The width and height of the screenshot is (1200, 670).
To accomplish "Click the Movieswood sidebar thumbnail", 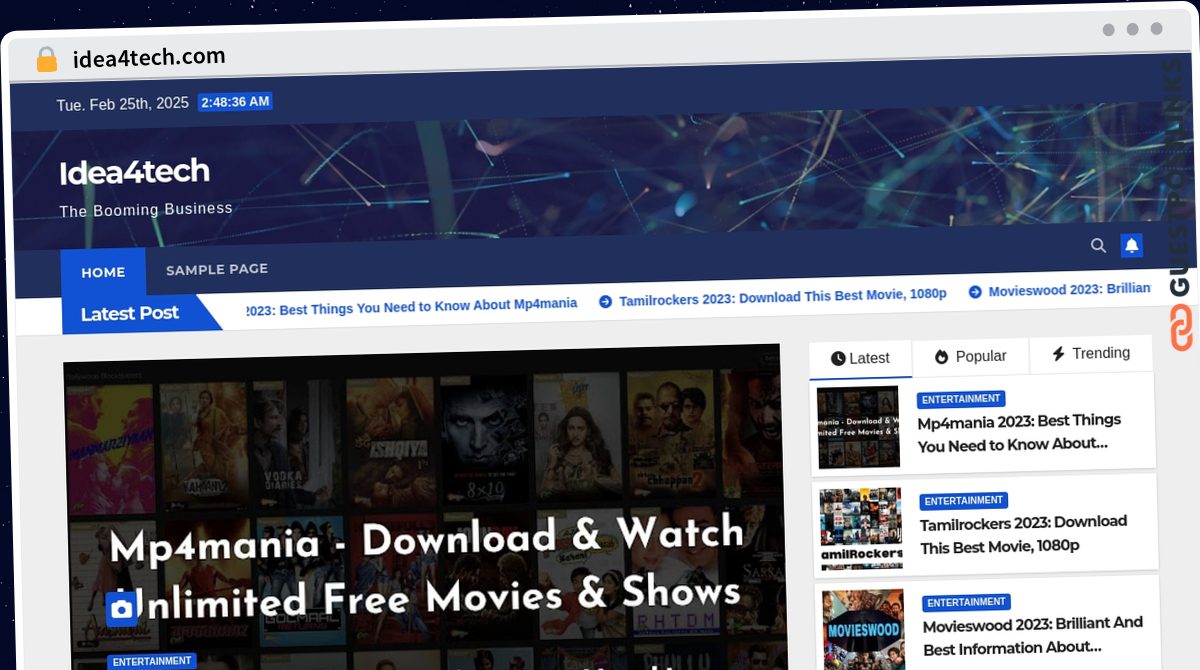I will coord(864,630).
